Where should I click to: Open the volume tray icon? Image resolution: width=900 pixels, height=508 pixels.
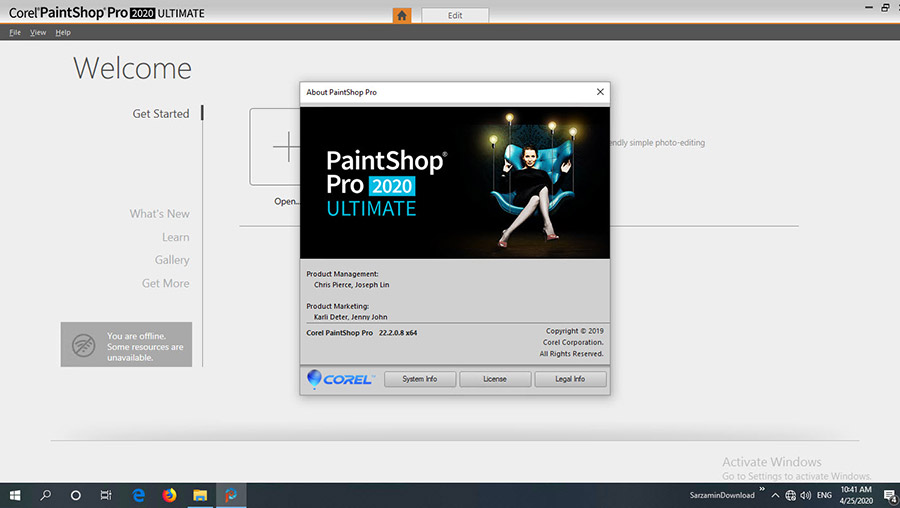point(806,495)
